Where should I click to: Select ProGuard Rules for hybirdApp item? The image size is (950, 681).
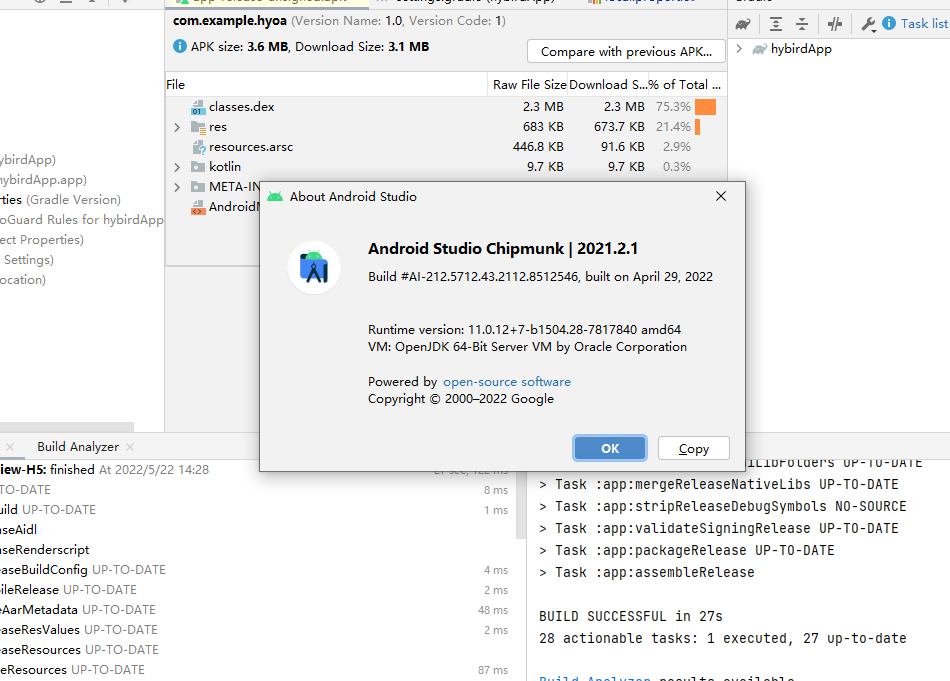[82, 219]
